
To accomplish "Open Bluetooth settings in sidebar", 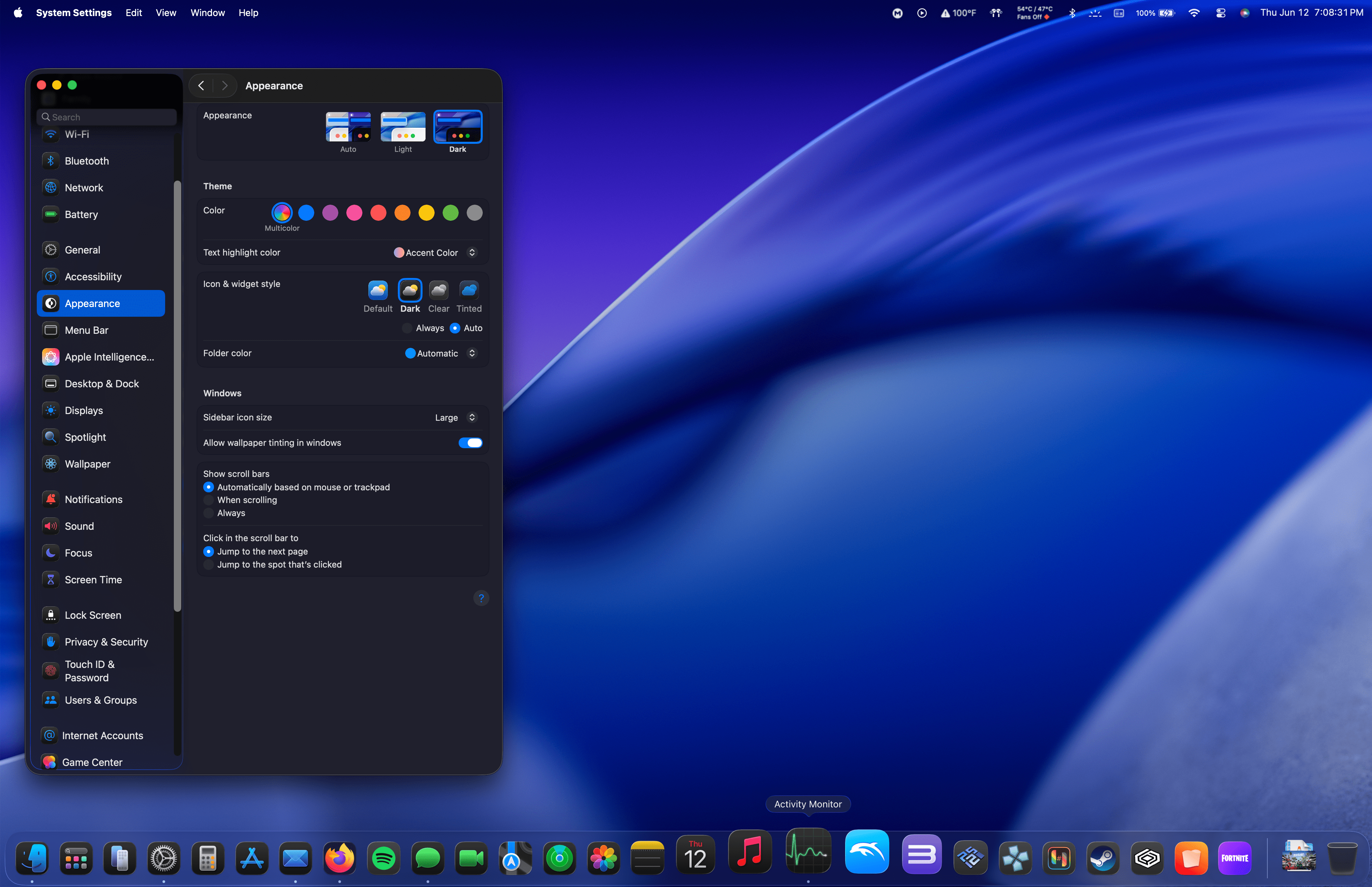I will [x=101, y=161].
